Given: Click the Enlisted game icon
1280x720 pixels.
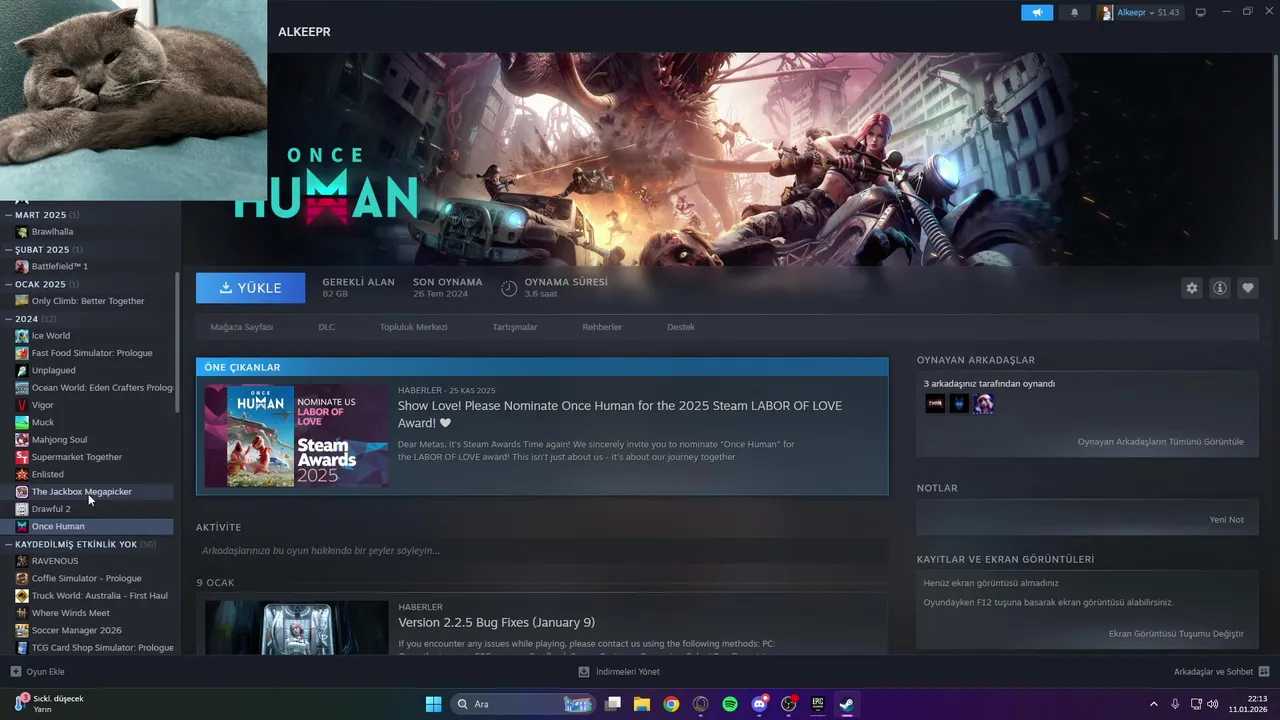Looking at the screenshot, I should point(22,474).
